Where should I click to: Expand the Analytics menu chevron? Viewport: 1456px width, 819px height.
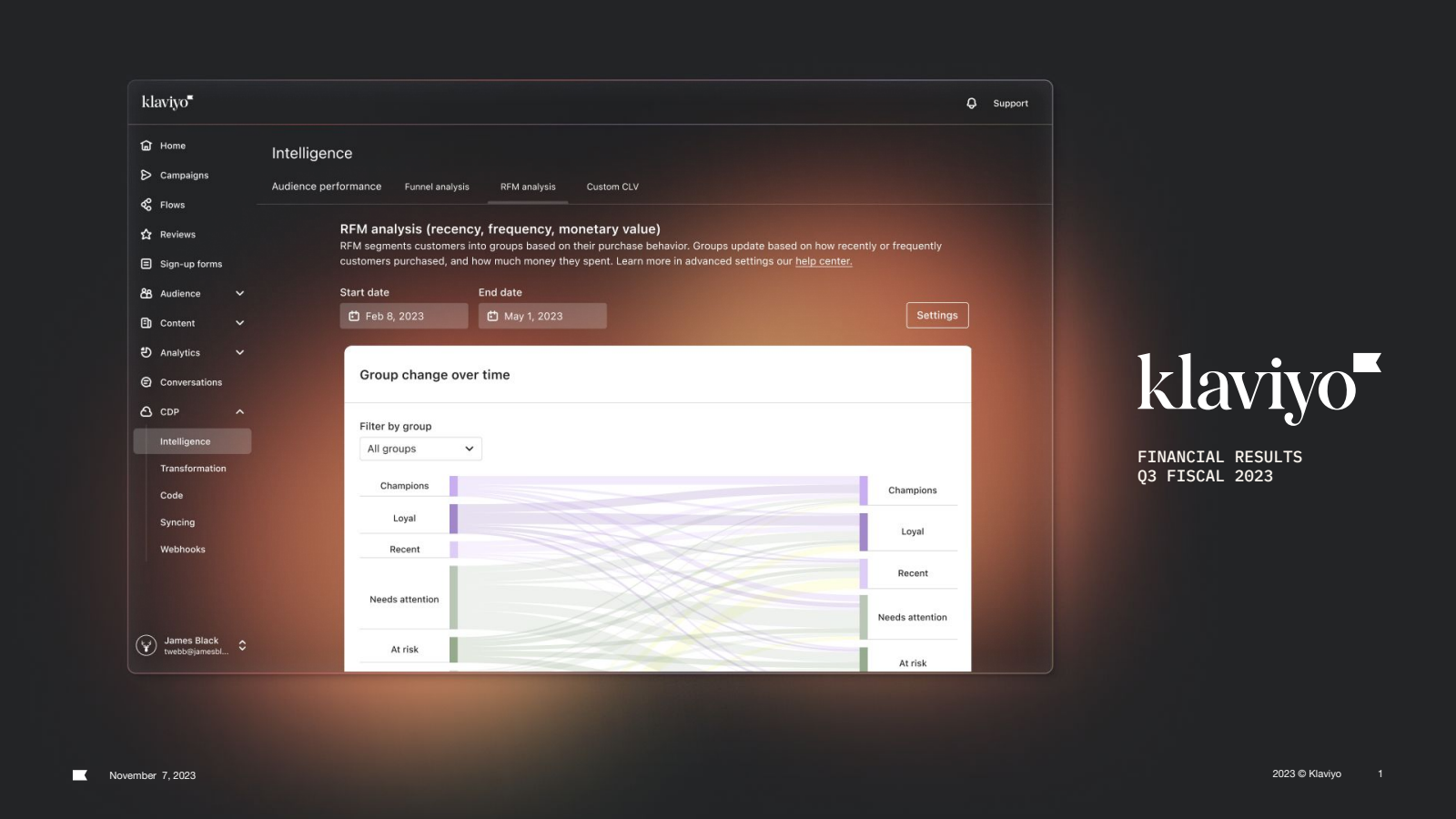240,352
